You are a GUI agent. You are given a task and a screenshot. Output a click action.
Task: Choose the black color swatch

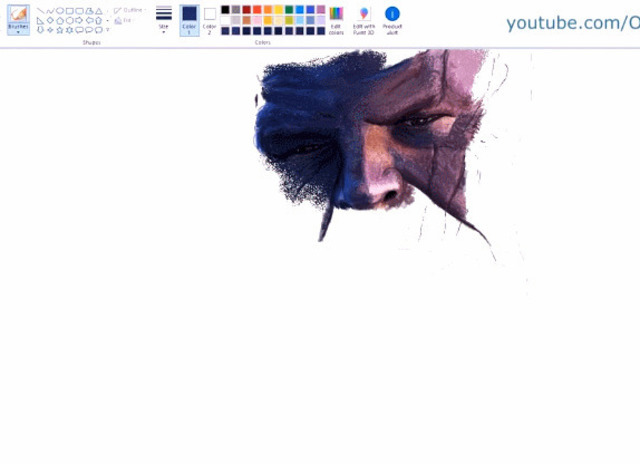(x=225, y=9)
